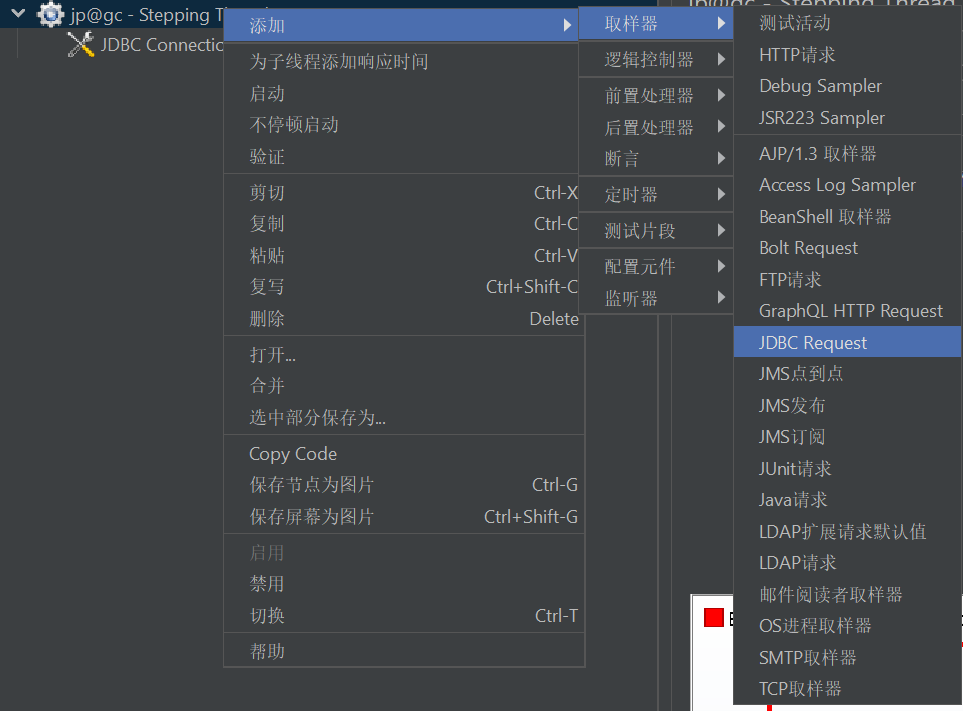Add an Access Log Sampler
Screen dimensions: 963x711
tap(848, 185)
